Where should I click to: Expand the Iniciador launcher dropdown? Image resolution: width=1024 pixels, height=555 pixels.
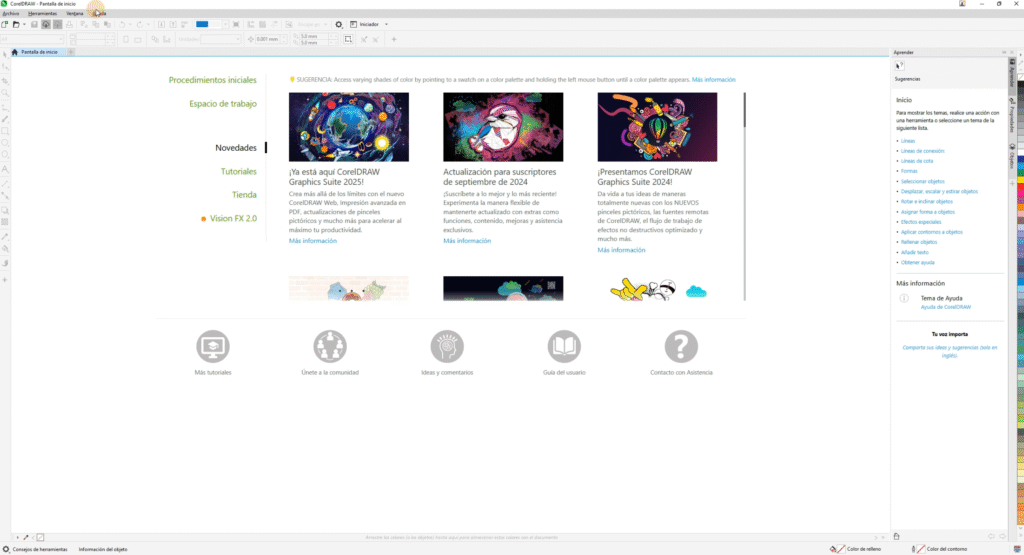click(387, 24)
